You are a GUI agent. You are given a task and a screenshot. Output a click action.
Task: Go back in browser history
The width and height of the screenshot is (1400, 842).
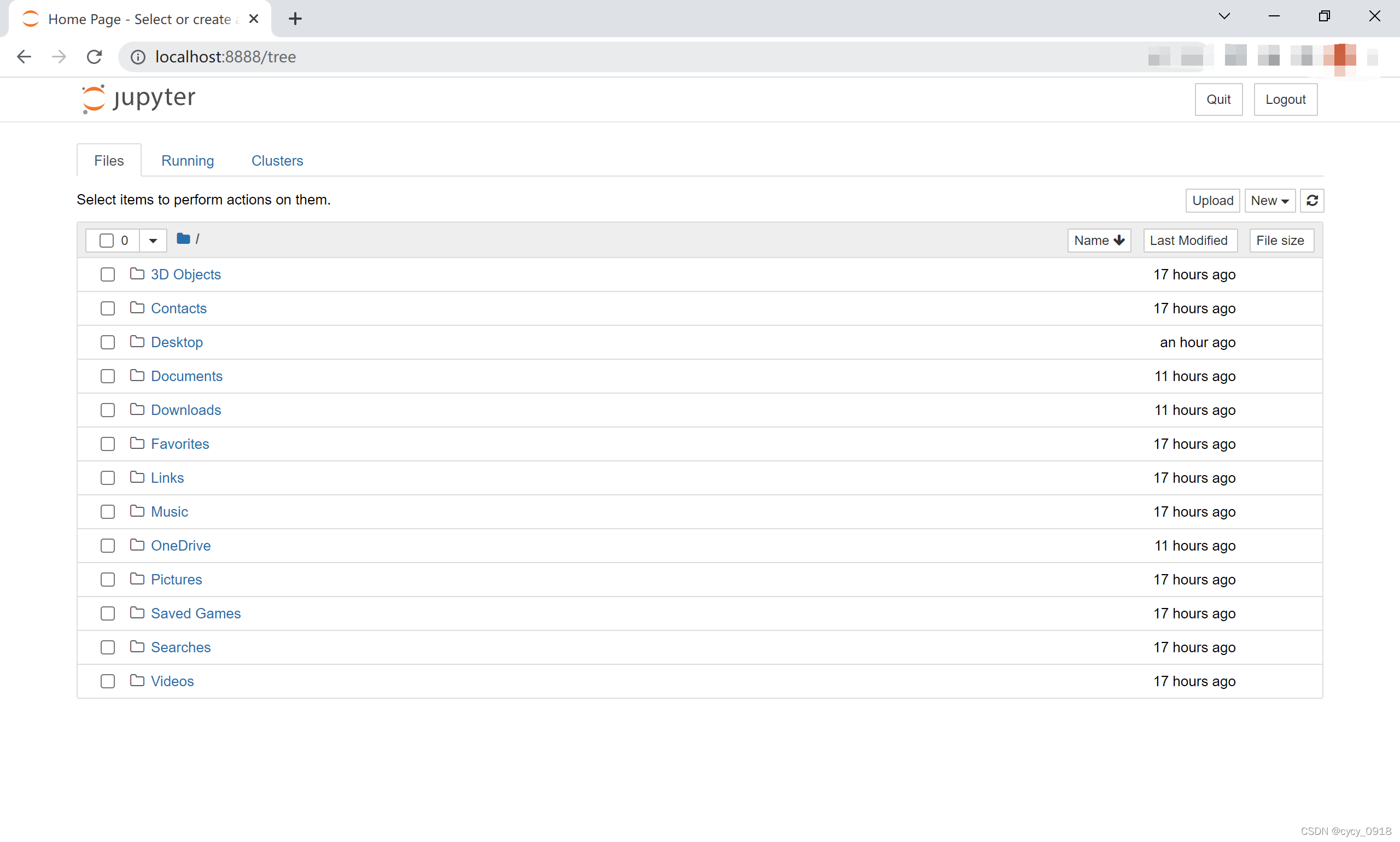[x=24, y=57]
